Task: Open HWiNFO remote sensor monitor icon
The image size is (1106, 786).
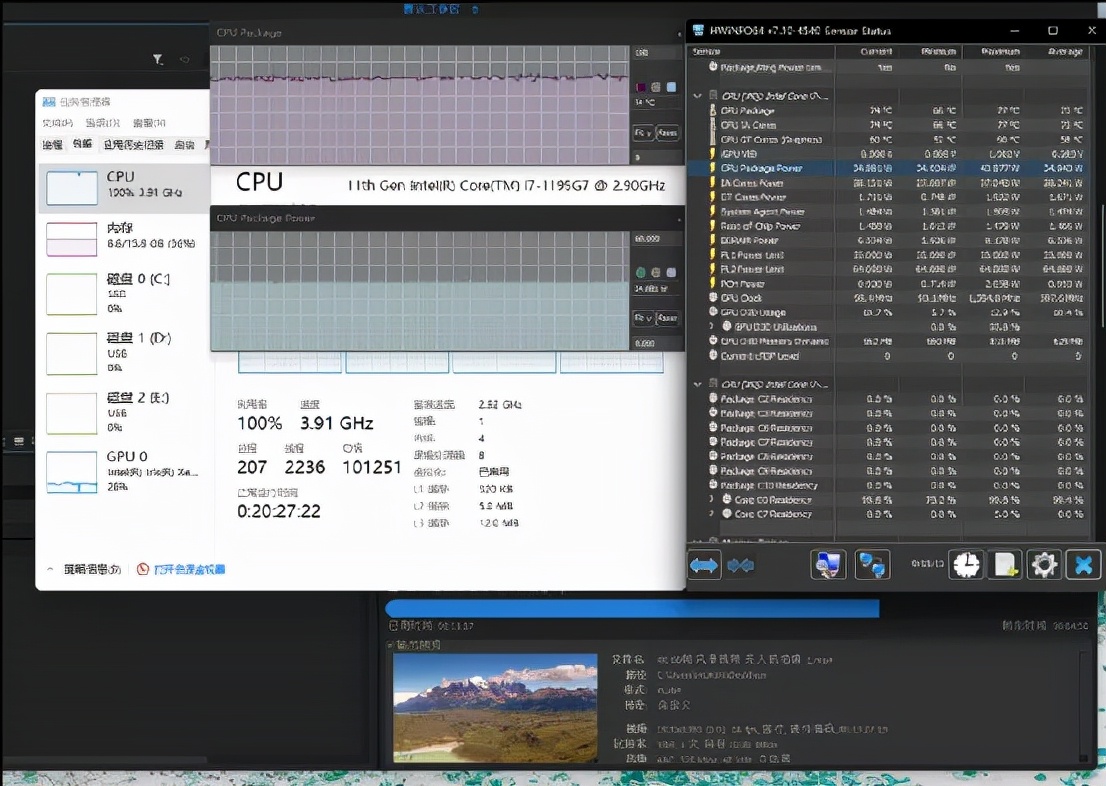Action: (x=828, y=565)
